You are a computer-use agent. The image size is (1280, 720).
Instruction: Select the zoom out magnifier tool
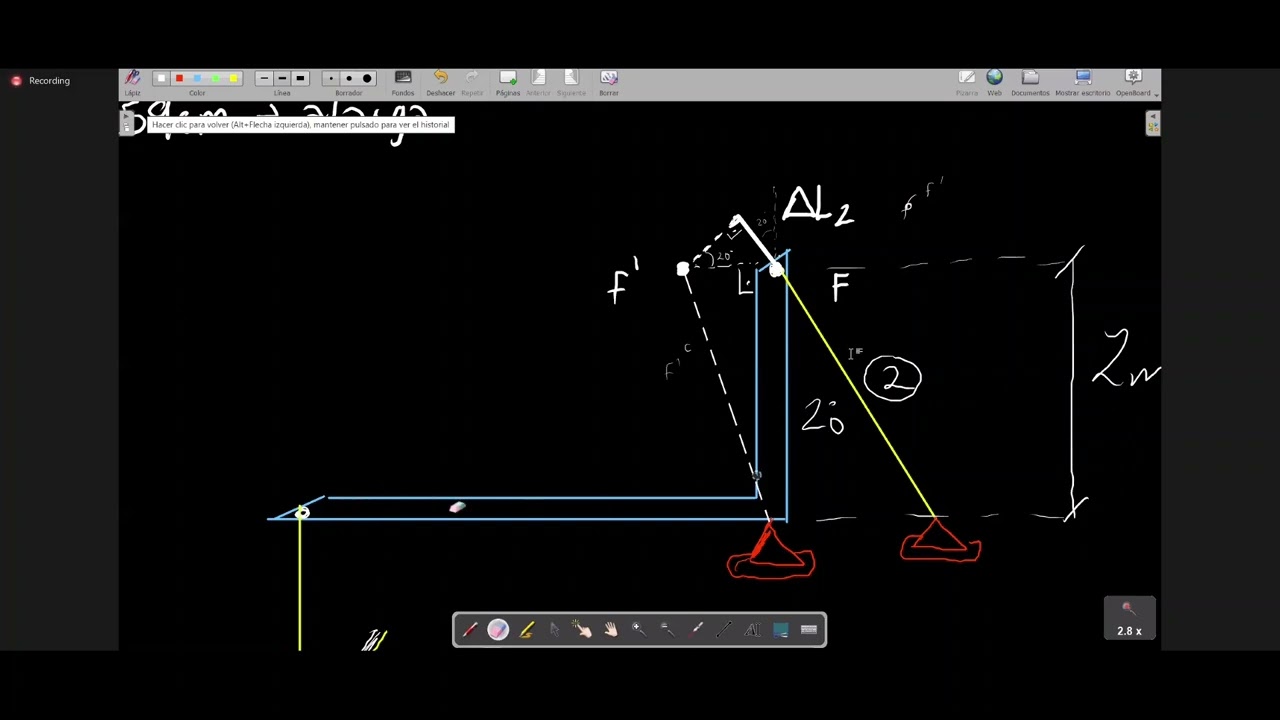666,630
